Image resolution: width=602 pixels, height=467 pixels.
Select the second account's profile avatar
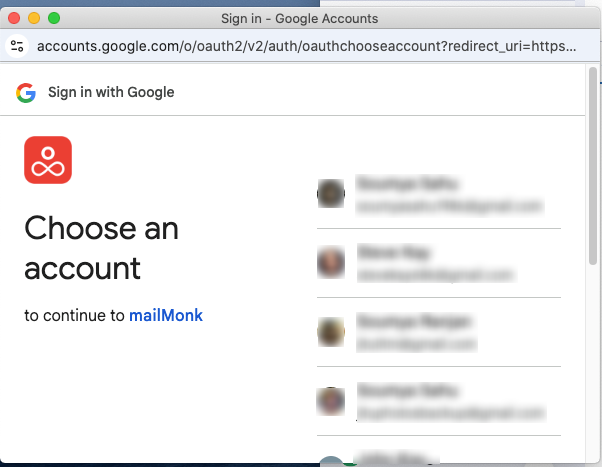(x=331, y=263)
